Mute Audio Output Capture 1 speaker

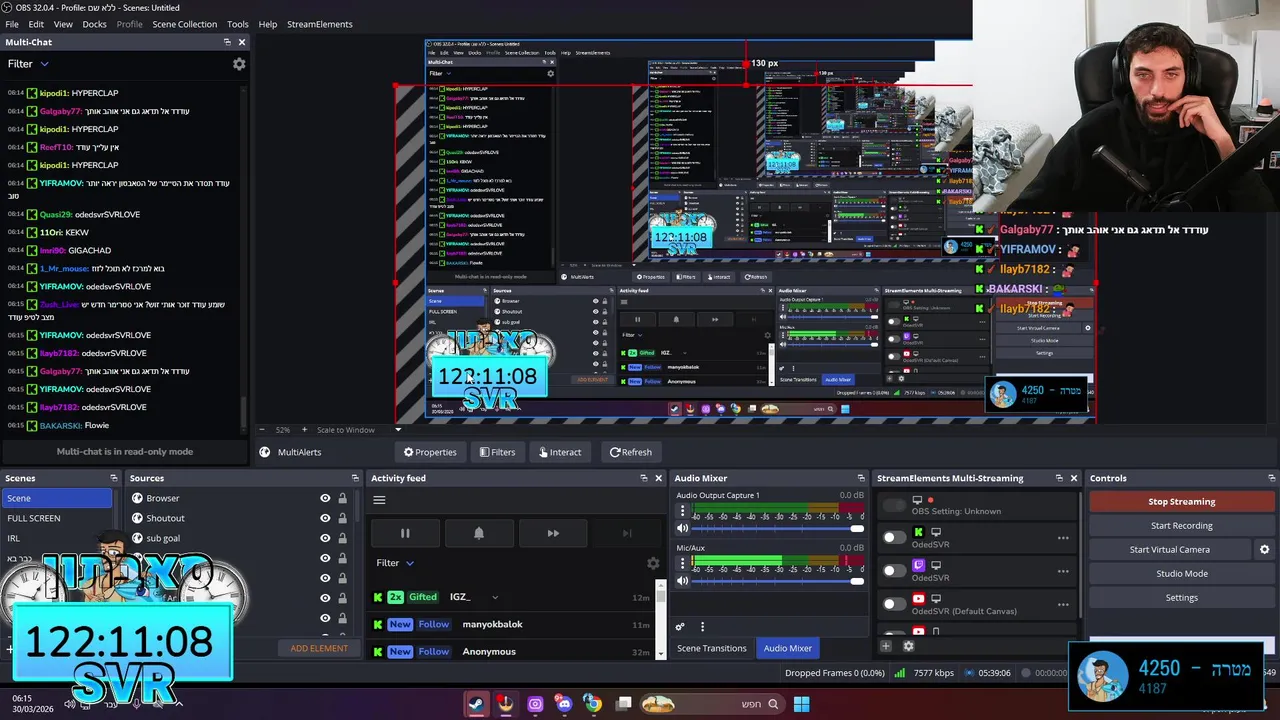pos(683,528)
